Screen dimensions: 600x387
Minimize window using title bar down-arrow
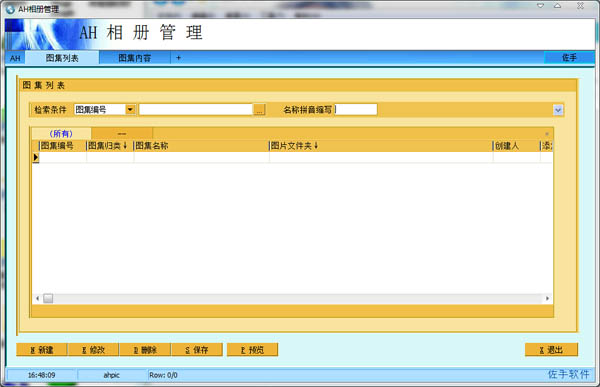(540, 6)
